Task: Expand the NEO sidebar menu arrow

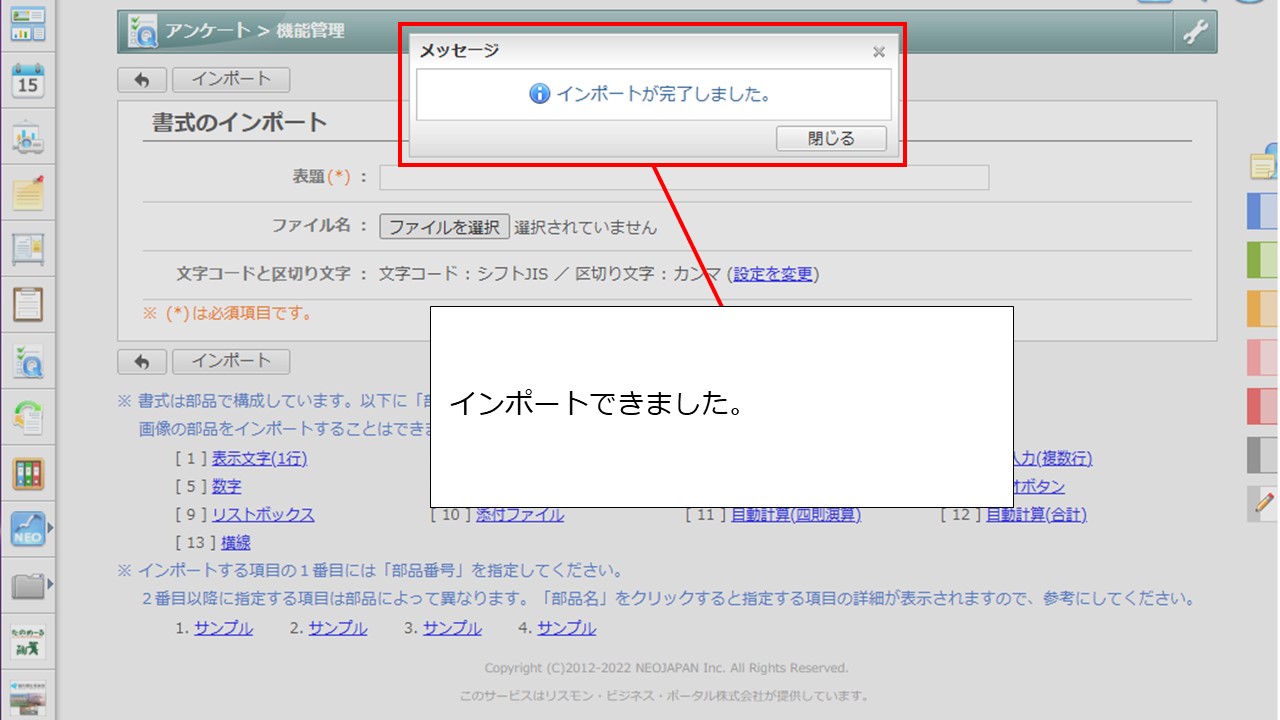Action: pyautogui.click(x=50, y=527)
